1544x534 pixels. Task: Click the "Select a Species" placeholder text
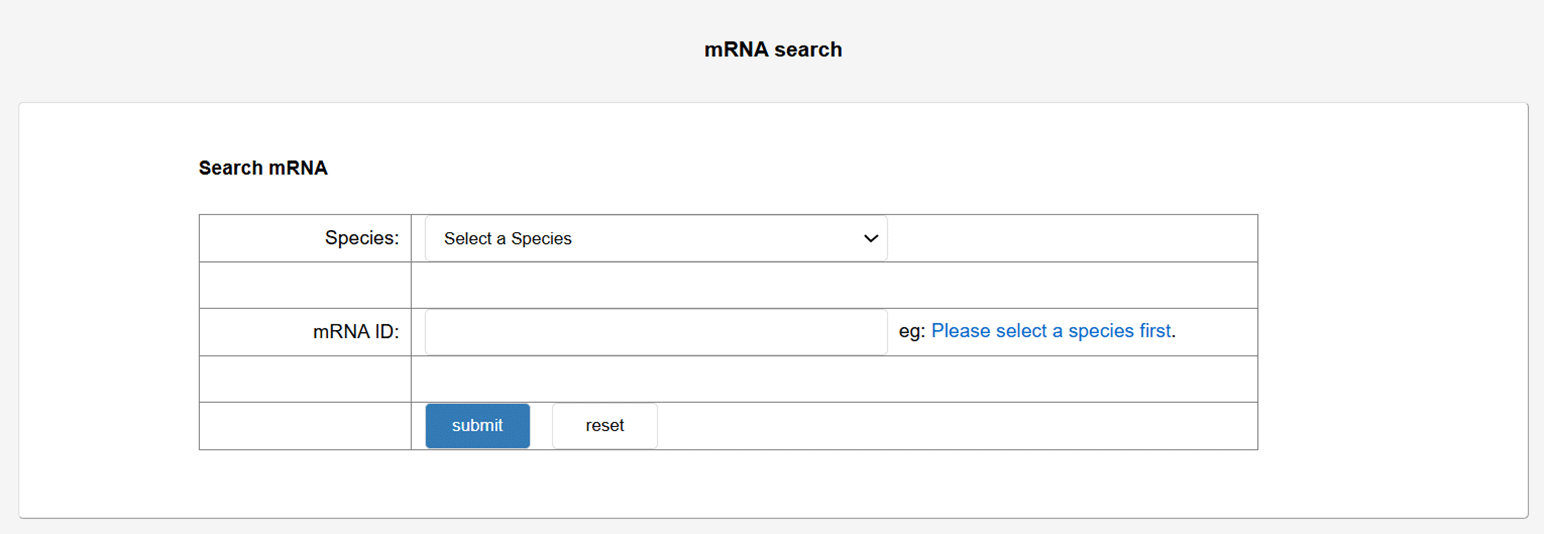(x=508, y=239)
